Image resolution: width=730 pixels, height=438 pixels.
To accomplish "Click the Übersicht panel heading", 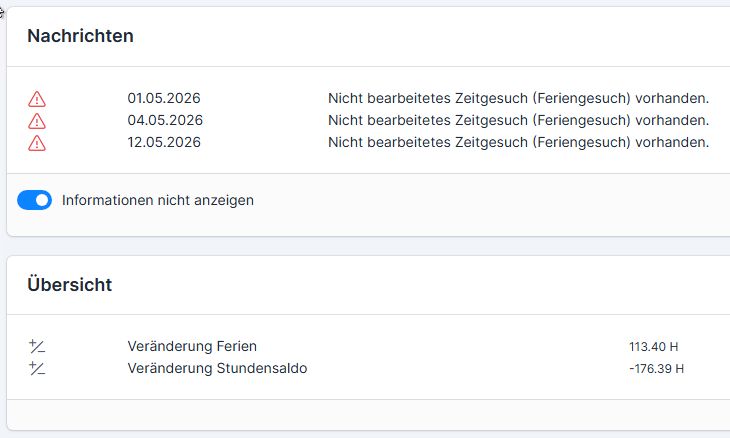I will click(x=70, y=284).
